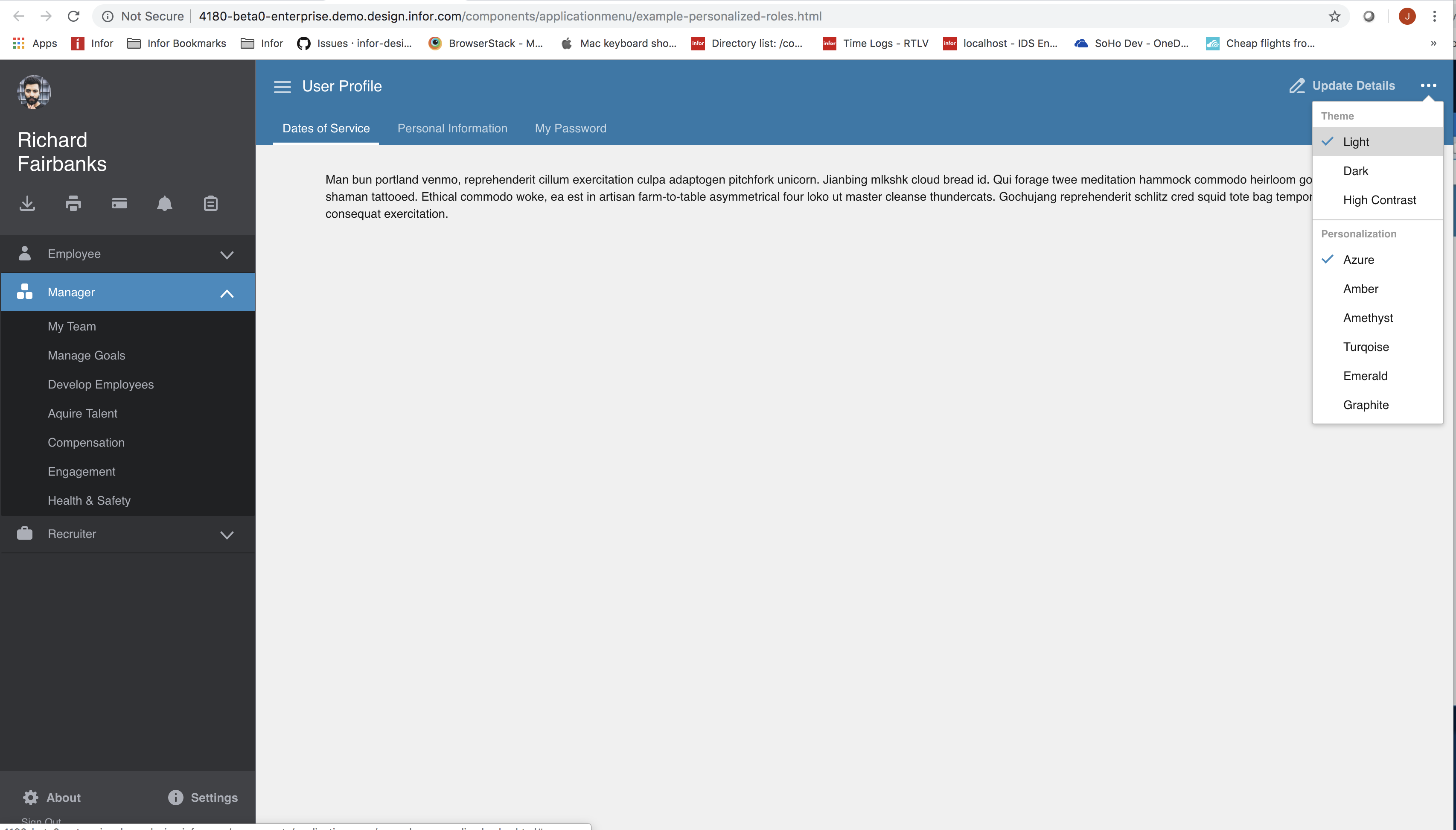The image size is (1456, 830).
Task: Select the print icon
Action: coord(73,204)
